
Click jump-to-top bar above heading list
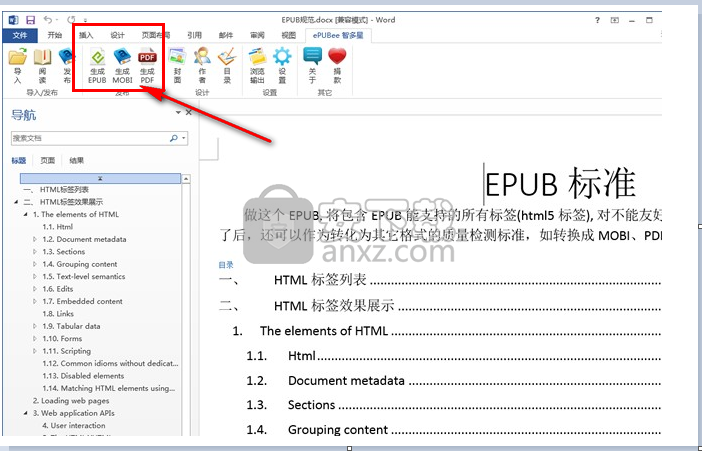[100, 179]
